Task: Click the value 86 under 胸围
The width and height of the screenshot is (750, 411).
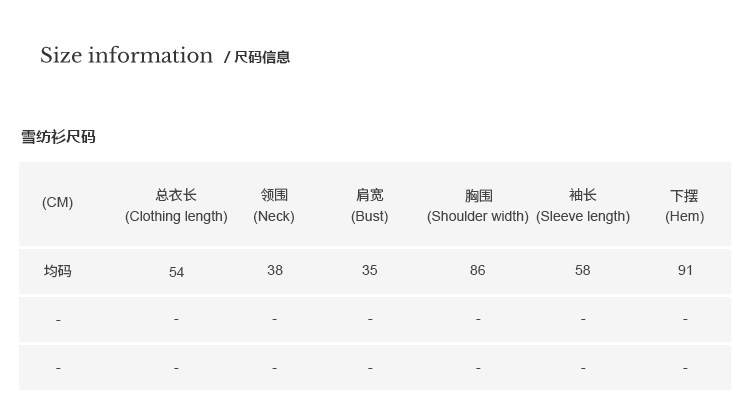Action: pyautogui.click(x=478, y=270)
